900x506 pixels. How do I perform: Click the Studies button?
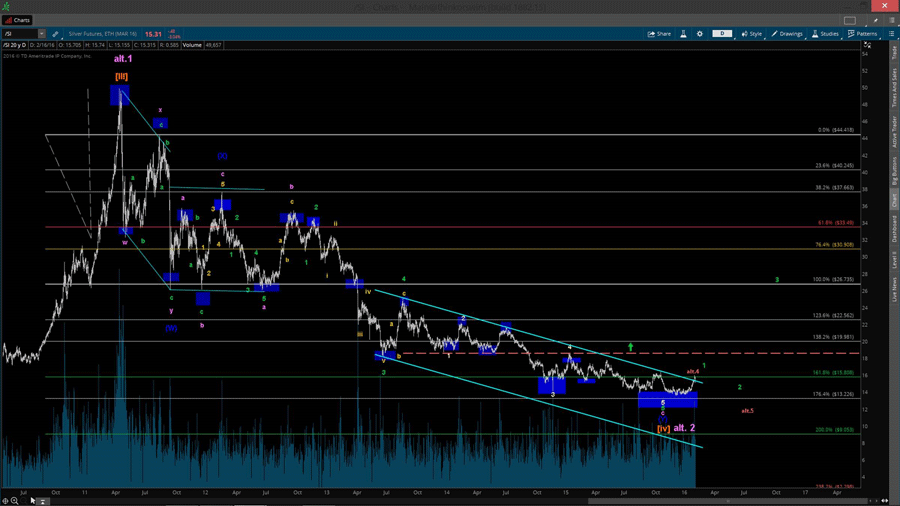pos(826,34)
